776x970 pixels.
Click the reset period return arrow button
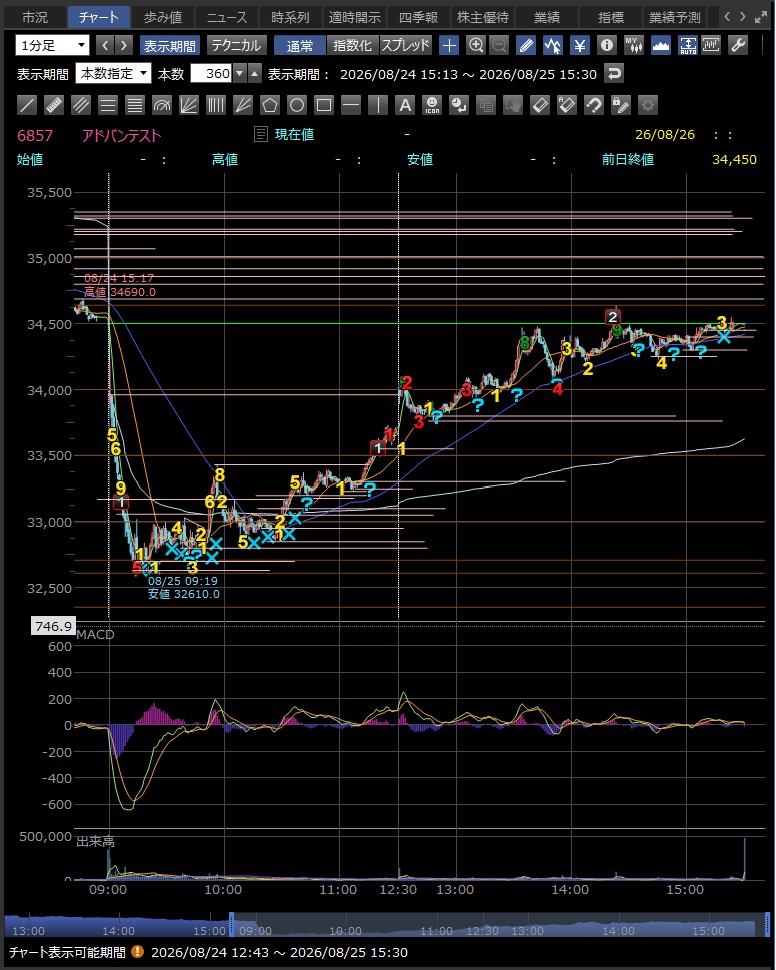pyautogui.click(x=613, y=74)
